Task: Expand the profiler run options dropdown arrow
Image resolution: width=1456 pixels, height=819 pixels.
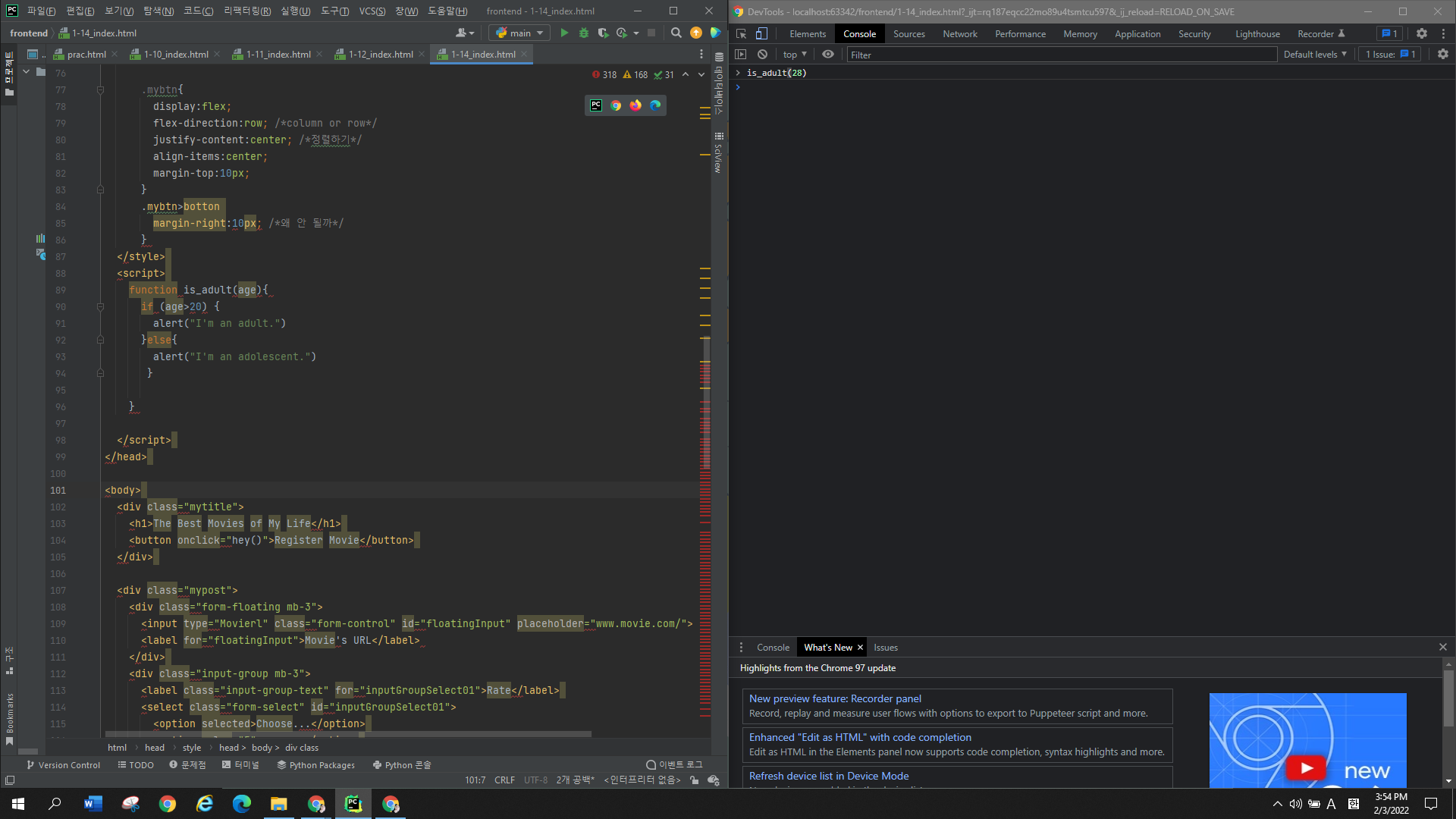Action: point(636,33)
